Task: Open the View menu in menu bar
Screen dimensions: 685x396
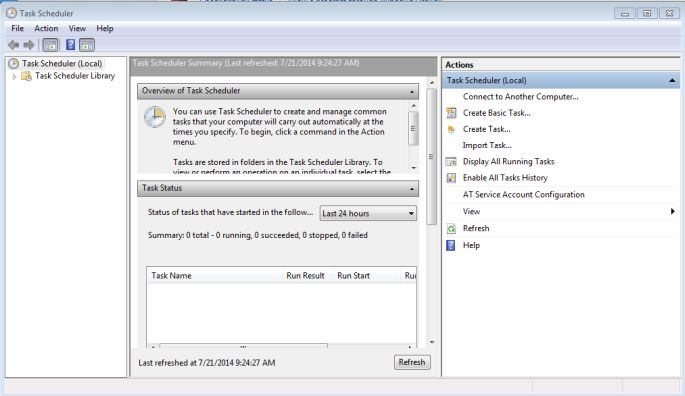Action: tap(77, 28)
